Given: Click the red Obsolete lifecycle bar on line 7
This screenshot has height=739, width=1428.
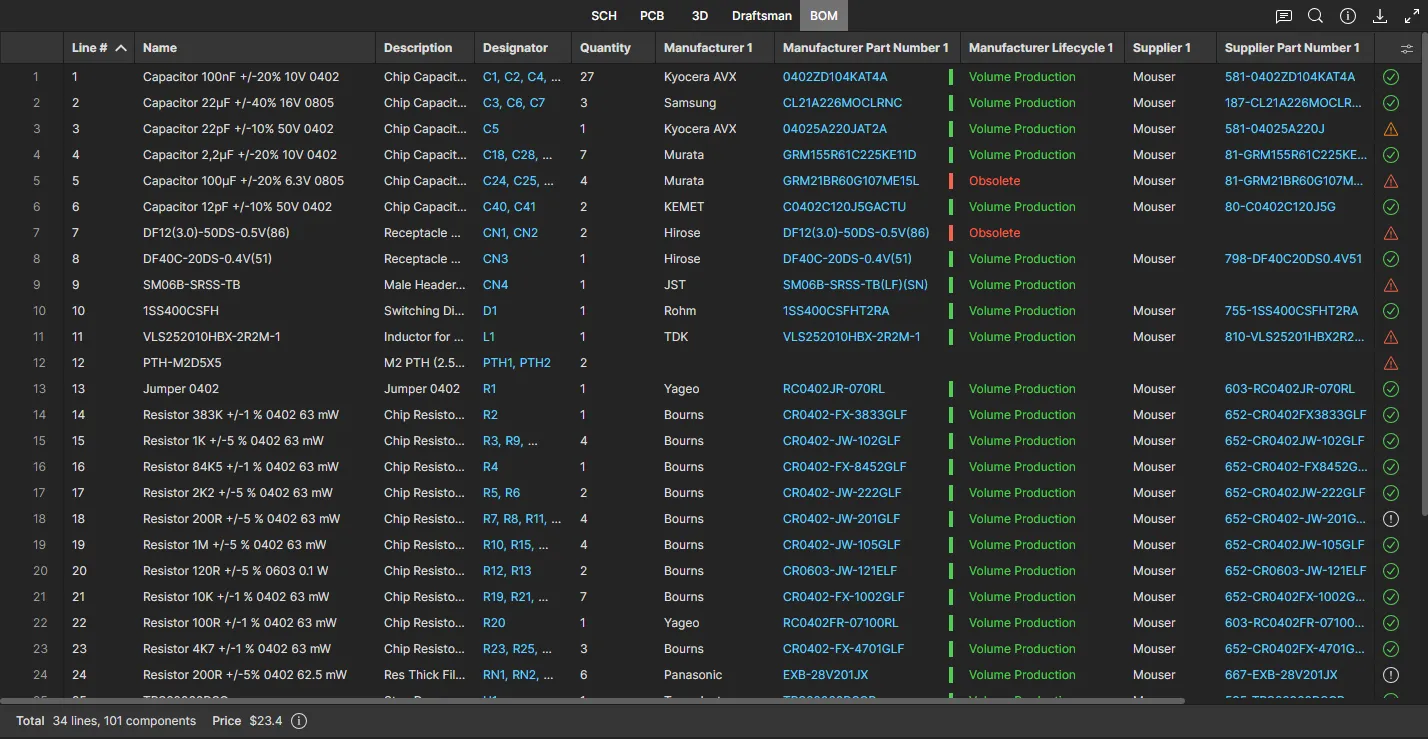Looking at the screenshot, I should point(951,233).
